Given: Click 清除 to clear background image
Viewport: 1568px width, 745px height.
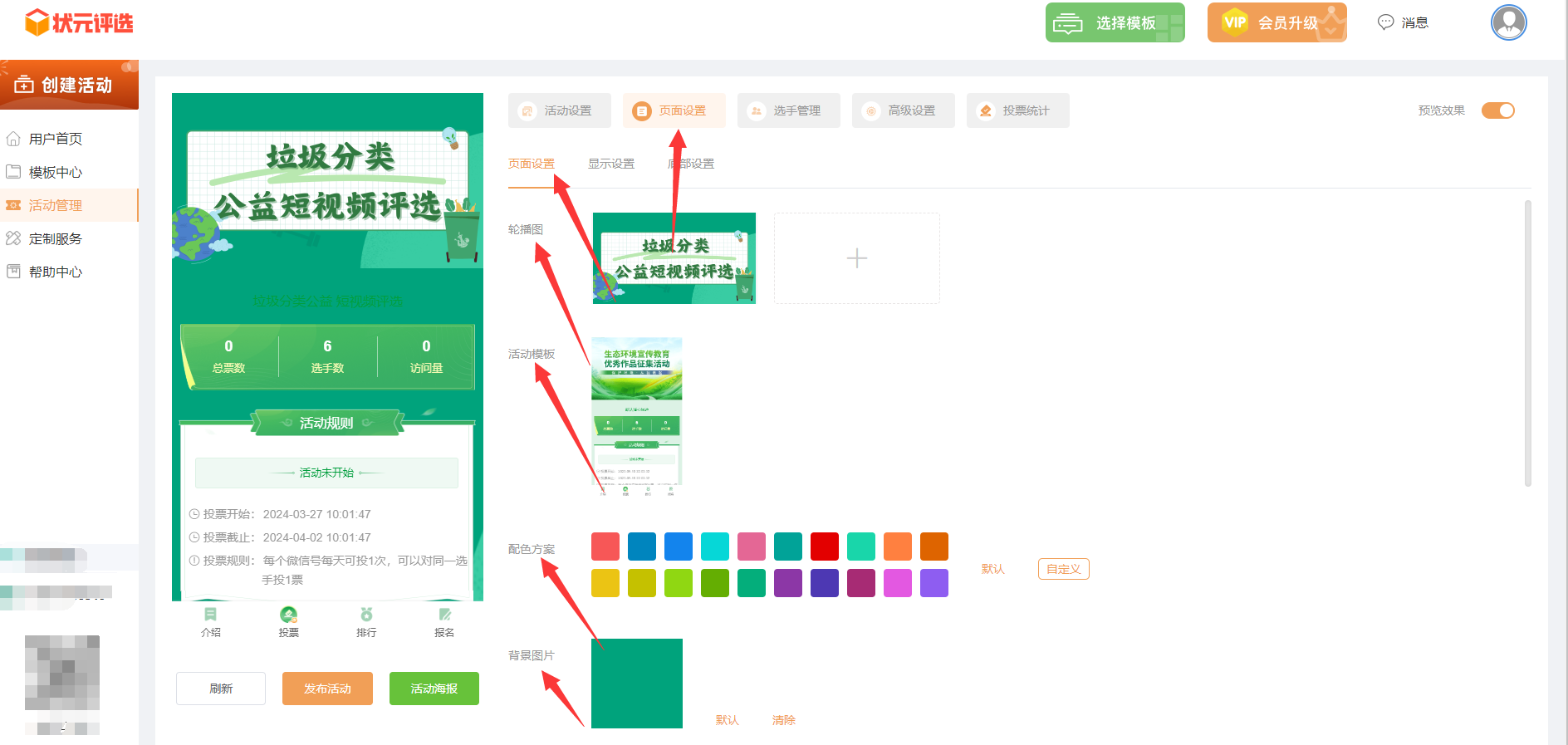Looking at the screenshot, I should (x=783, y=720).
